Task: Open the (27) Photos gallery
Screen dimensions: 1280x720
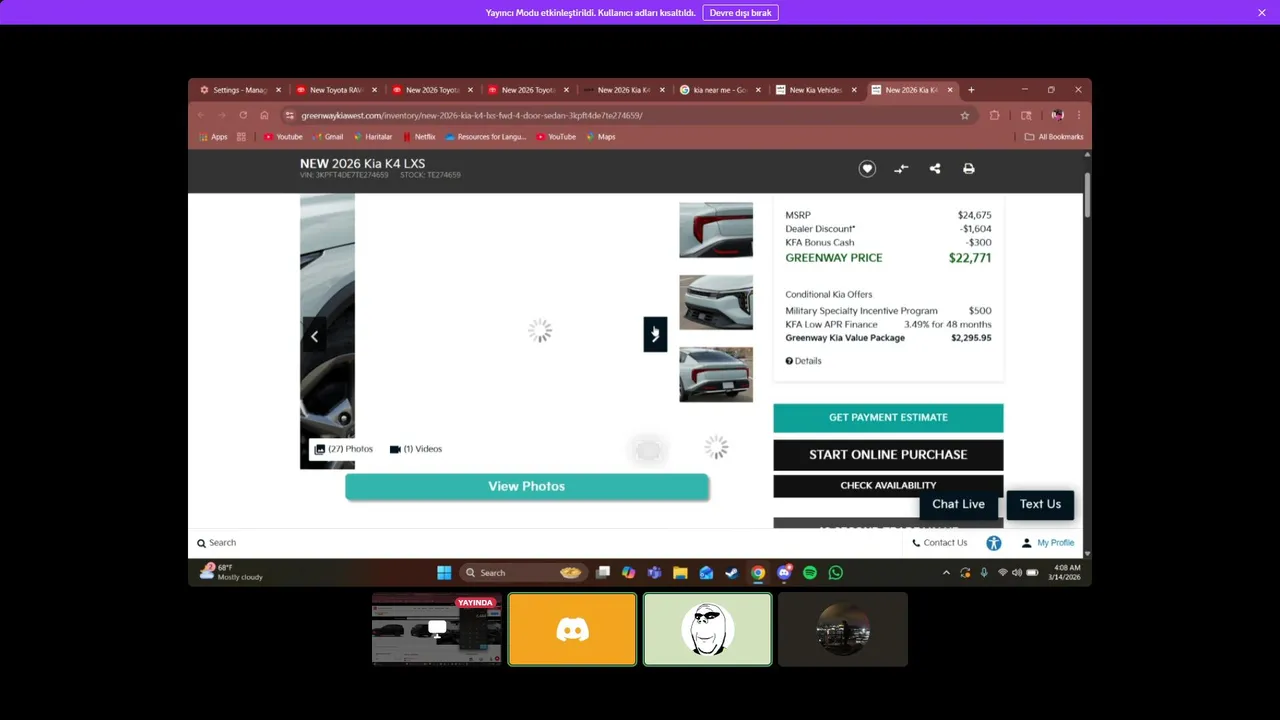Action: point(343,449)
